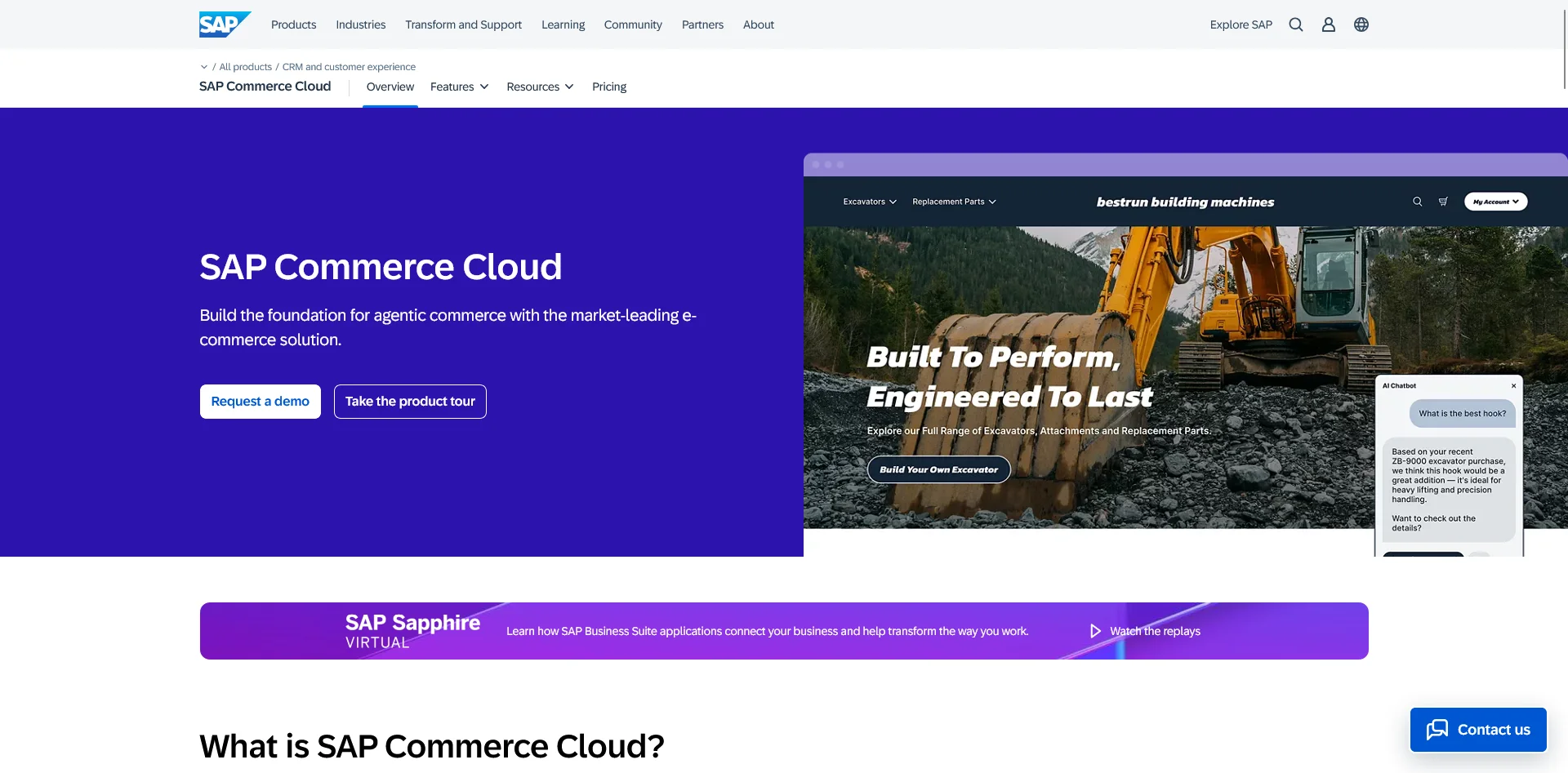Expand the breadcrumb chevron before All products
This screenshot has height=773, width=1568.
pos(204,67)
